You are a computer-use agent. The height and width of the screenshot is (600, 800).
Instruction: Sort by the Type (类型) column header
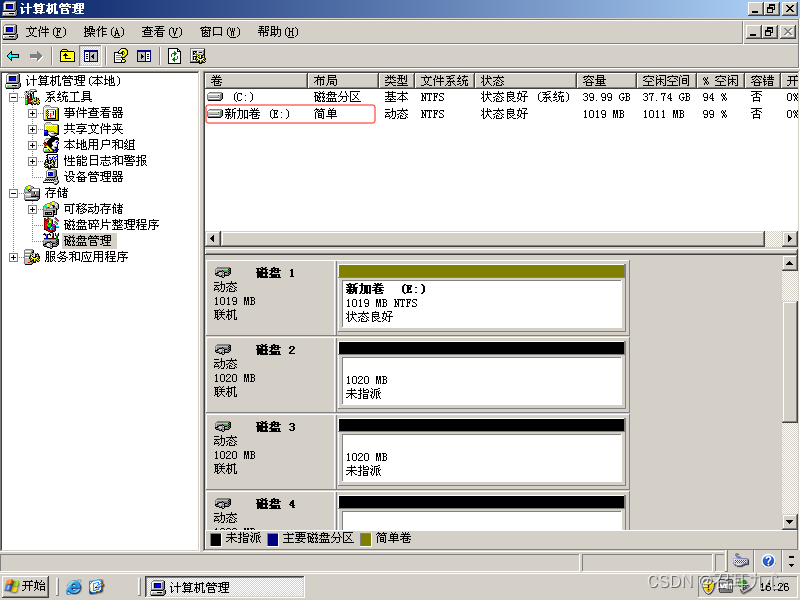pyautogui.click(x=397, y=81)
